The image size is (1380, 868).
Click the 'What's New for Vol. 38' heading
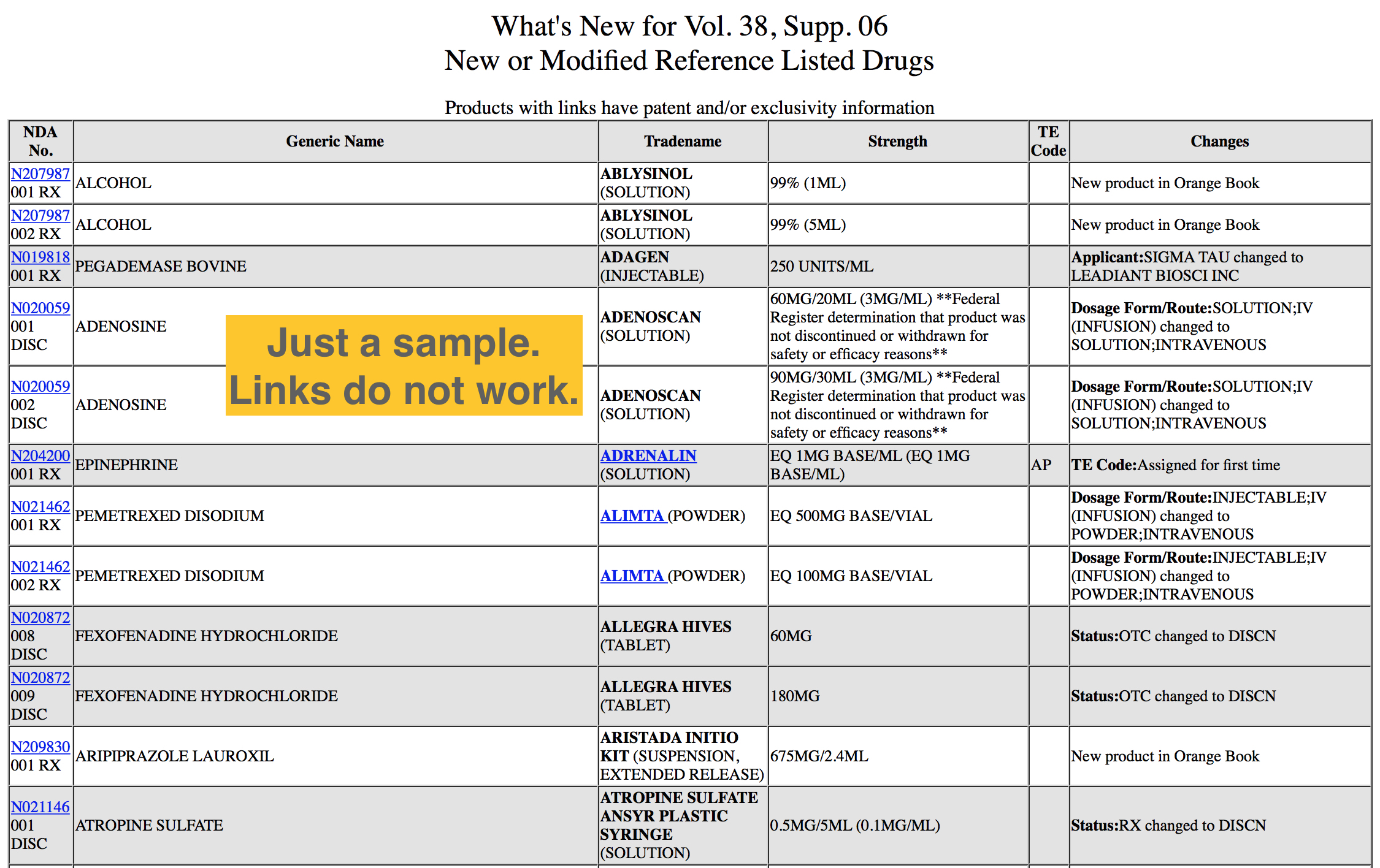[x=689, y=26]
